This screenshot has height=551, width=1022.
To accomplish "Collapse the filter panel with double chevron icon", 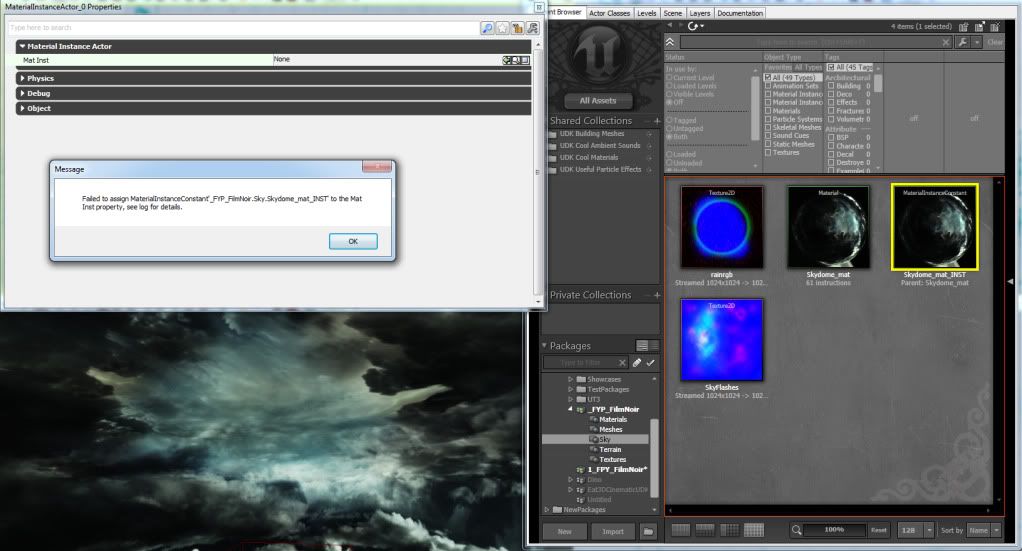I will (x=670, y=42).
